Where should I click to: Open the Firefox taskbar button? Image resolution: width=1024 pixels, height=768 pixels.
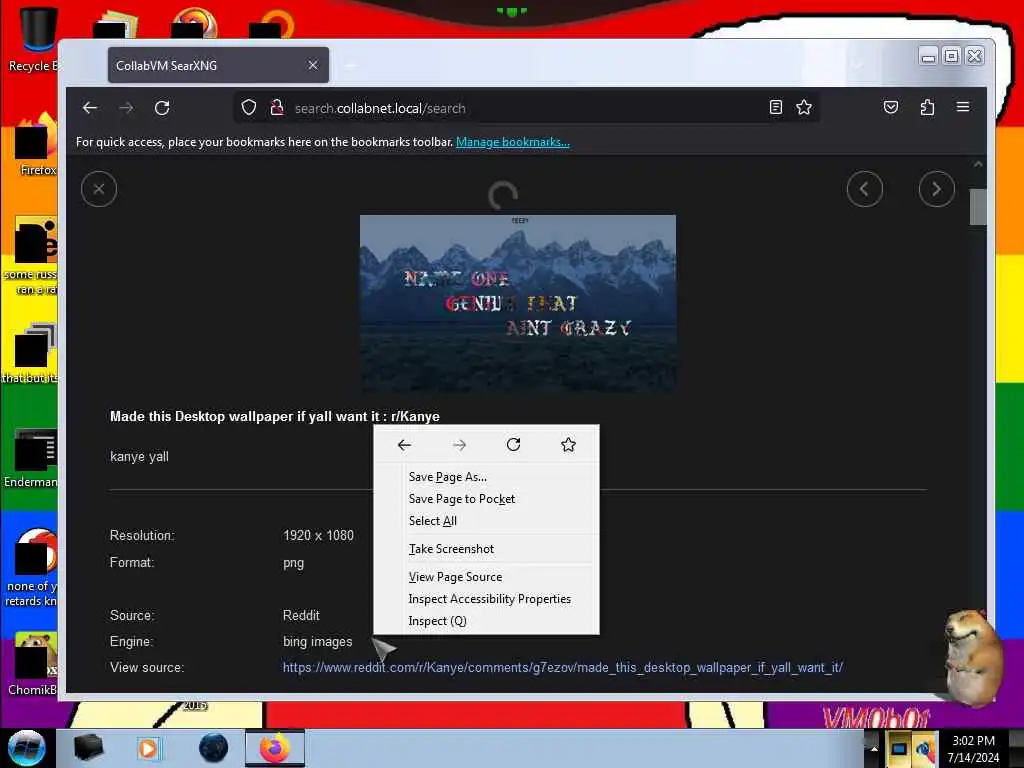275,748
